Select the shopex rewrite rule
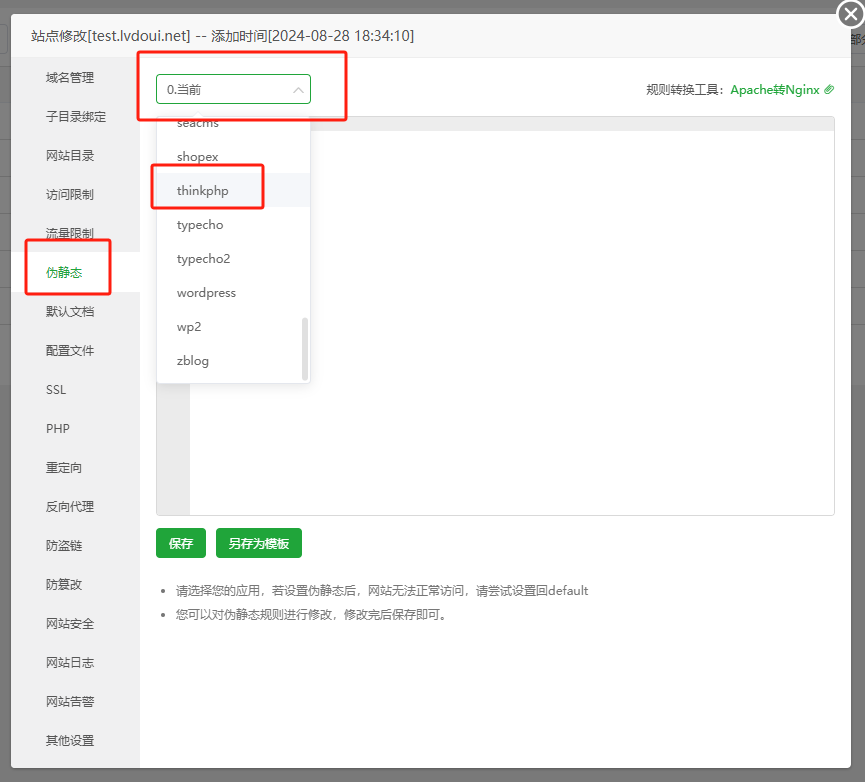865x782 pixels. pos(197,156)
